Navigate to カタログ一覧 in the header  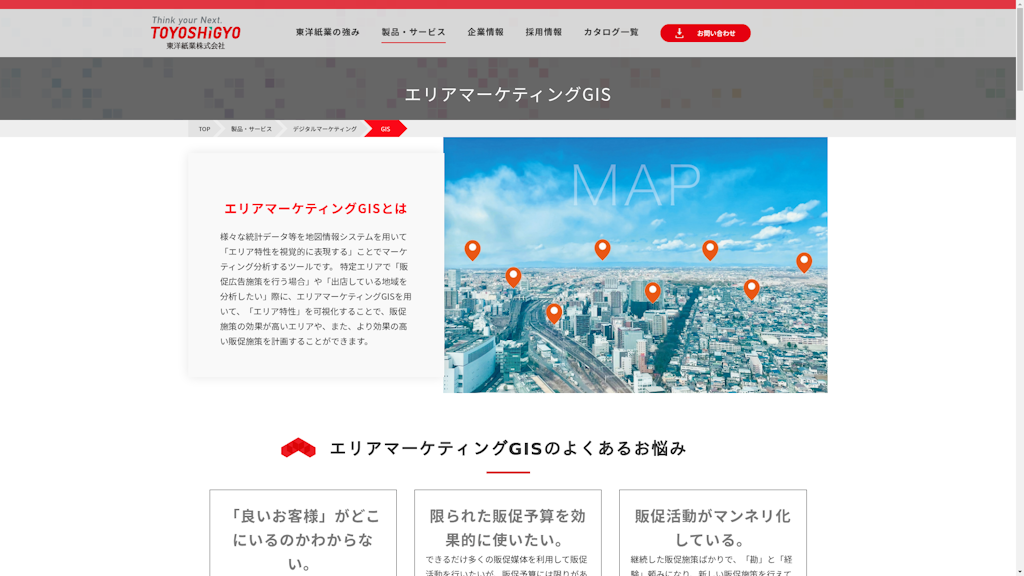pyautogui.click(x=610, y=32)
